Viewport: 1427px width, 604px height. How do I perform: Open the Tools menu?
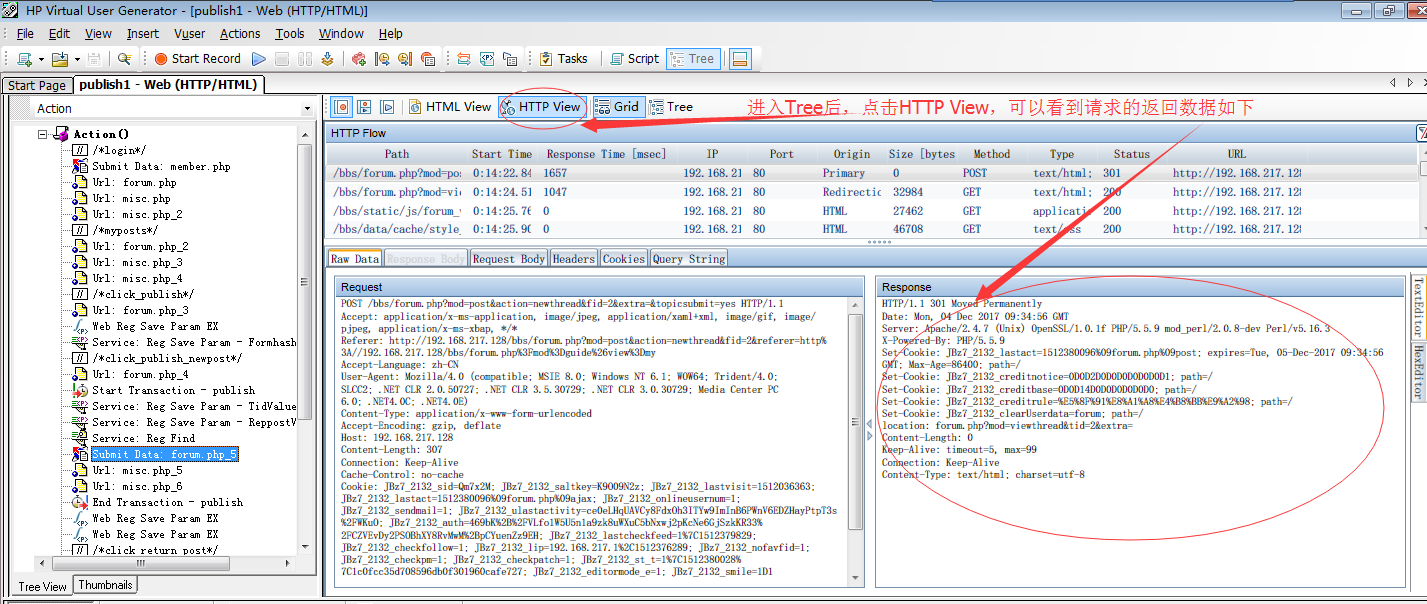point(290,33)
